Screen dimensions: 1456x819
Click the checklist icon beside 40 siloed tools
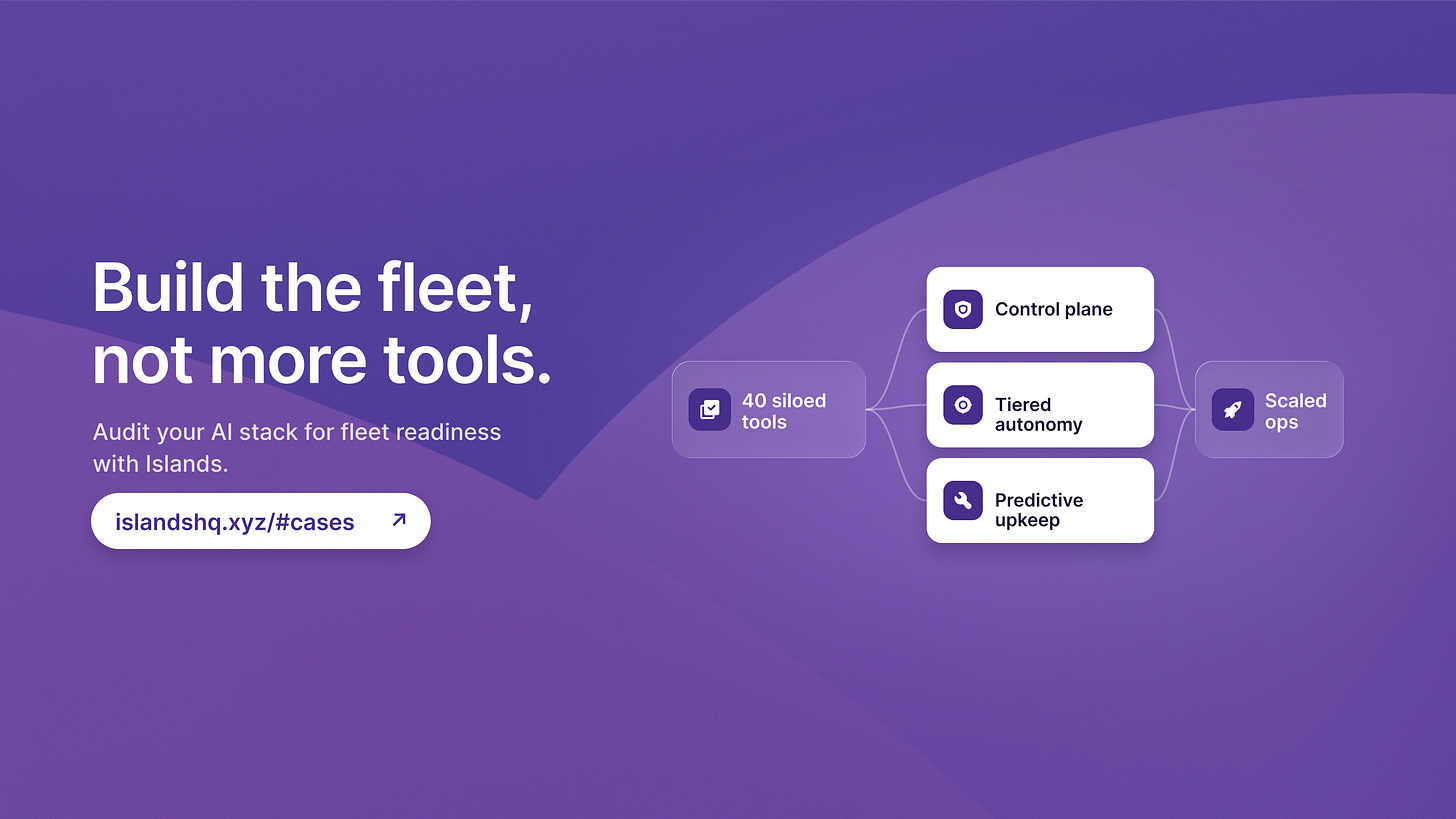tap(710, 410)
